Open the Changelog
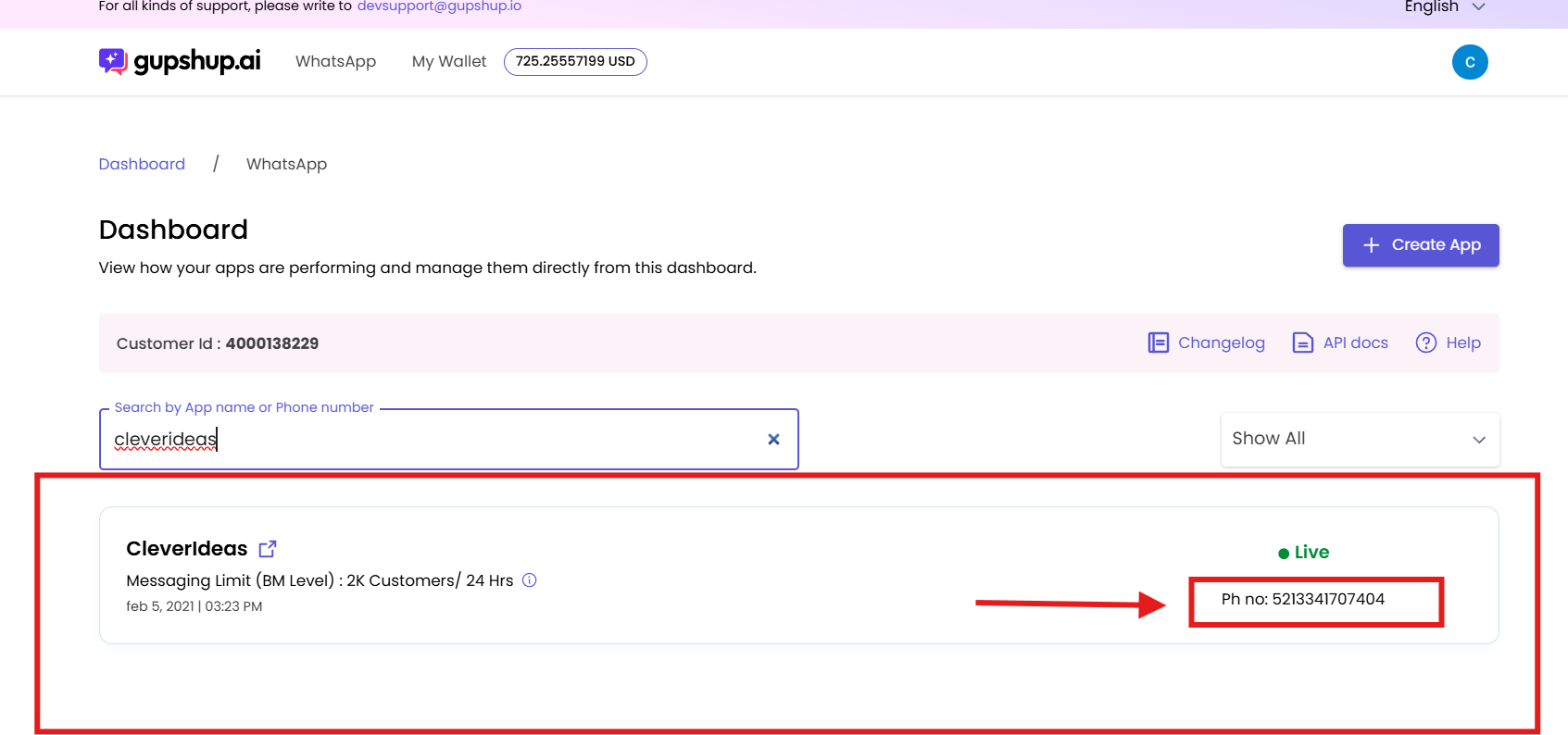Image resolution: width=1568 pixels, height=735 pixels. tap(1206, 343)
